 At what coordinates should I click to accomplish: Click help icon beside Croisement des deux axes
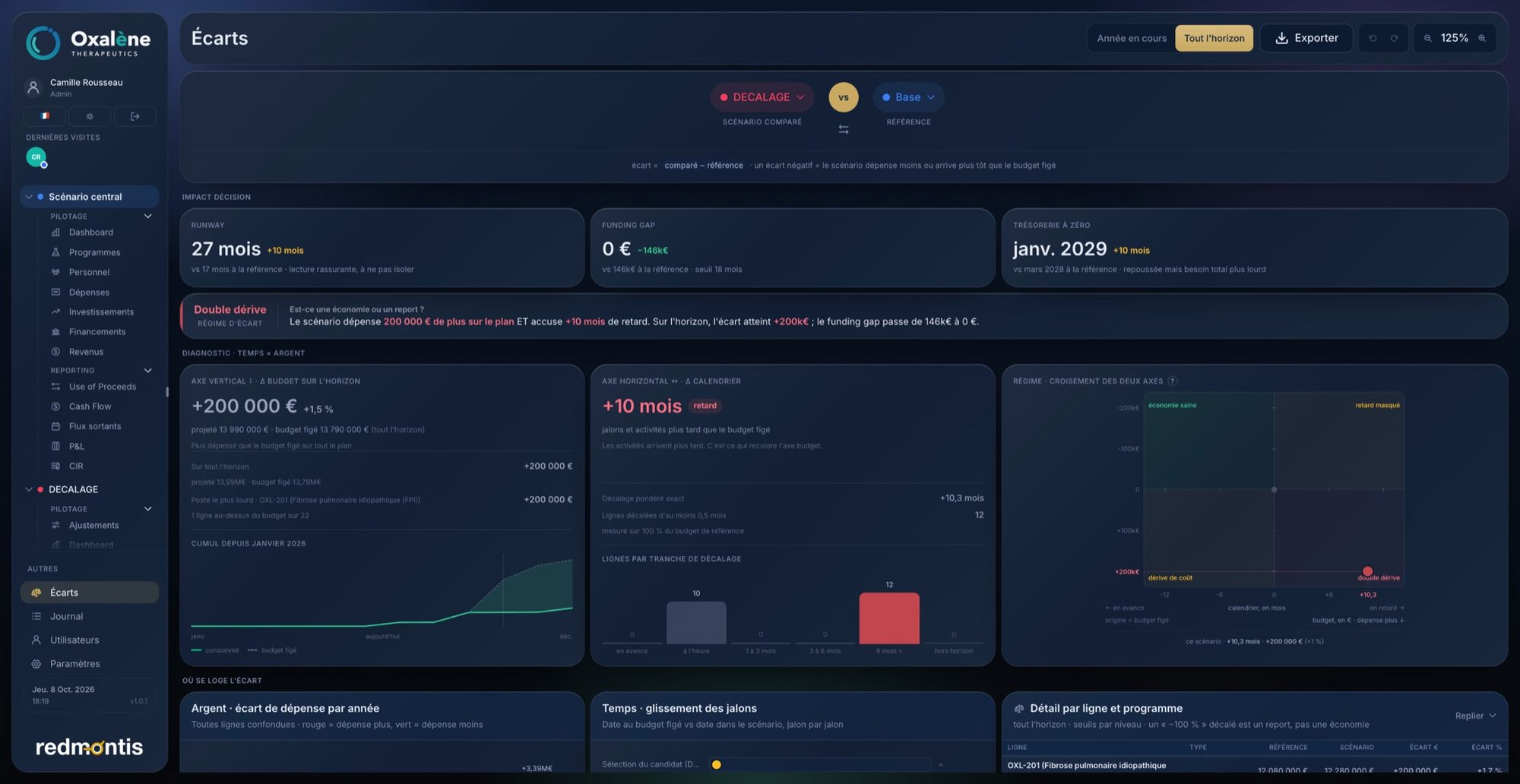click(1172, 381)
